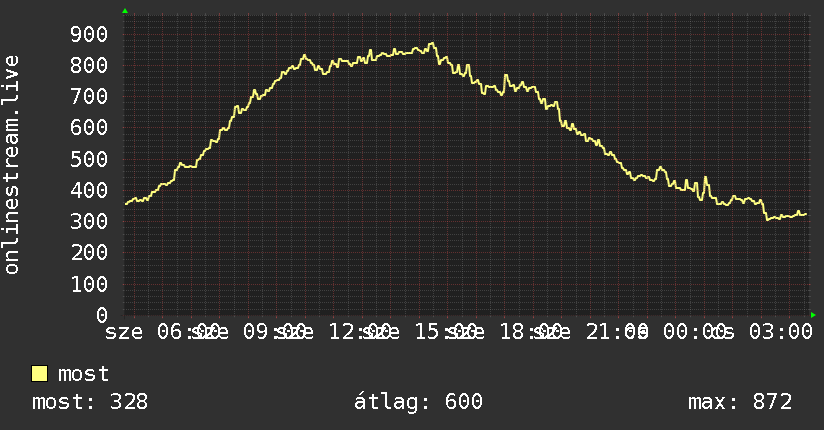
Task: Click the 900 y-axis label
Action: coord(89,34)
